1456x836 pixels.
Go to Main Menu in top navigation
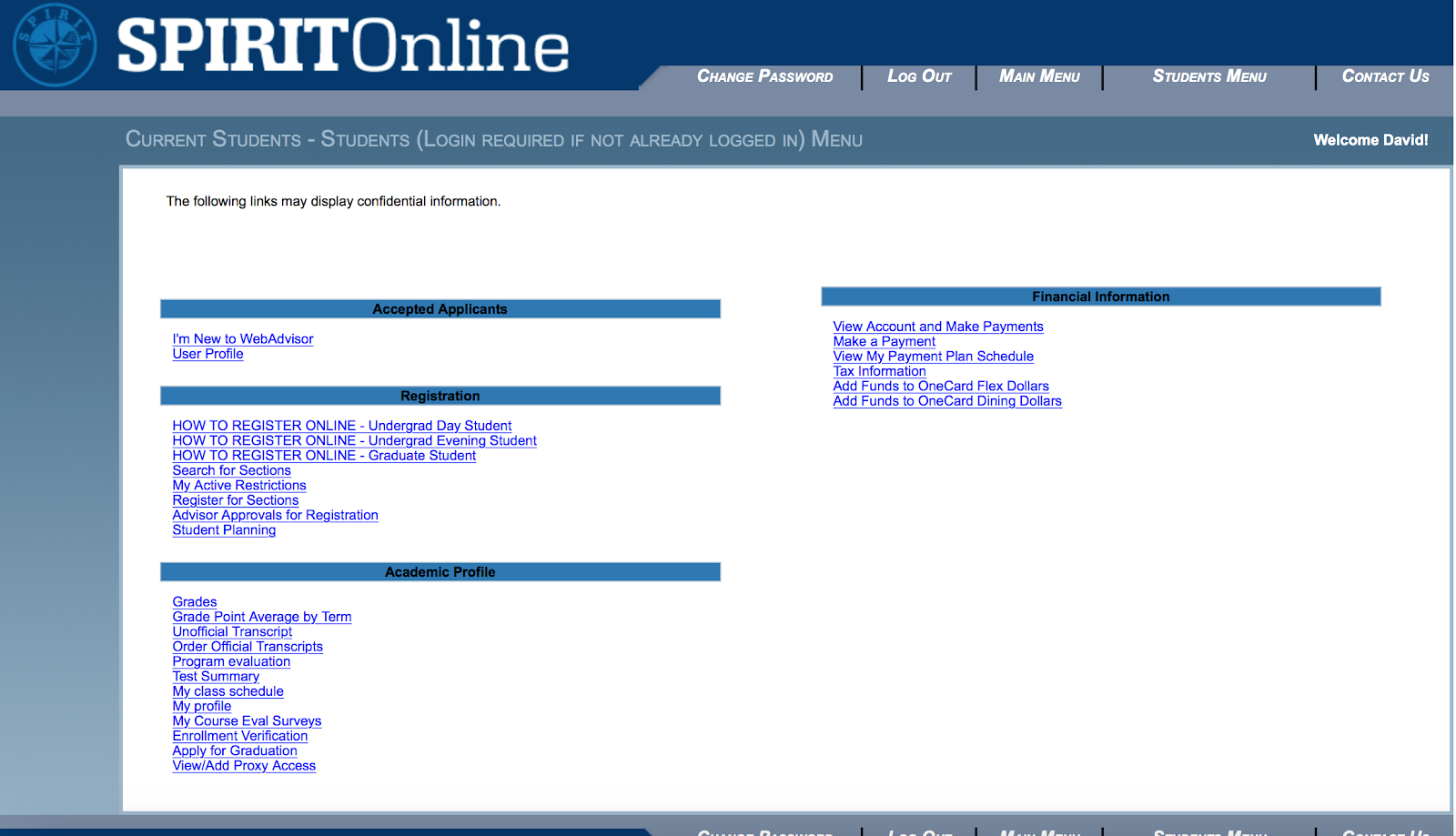tap(1039, 76)
